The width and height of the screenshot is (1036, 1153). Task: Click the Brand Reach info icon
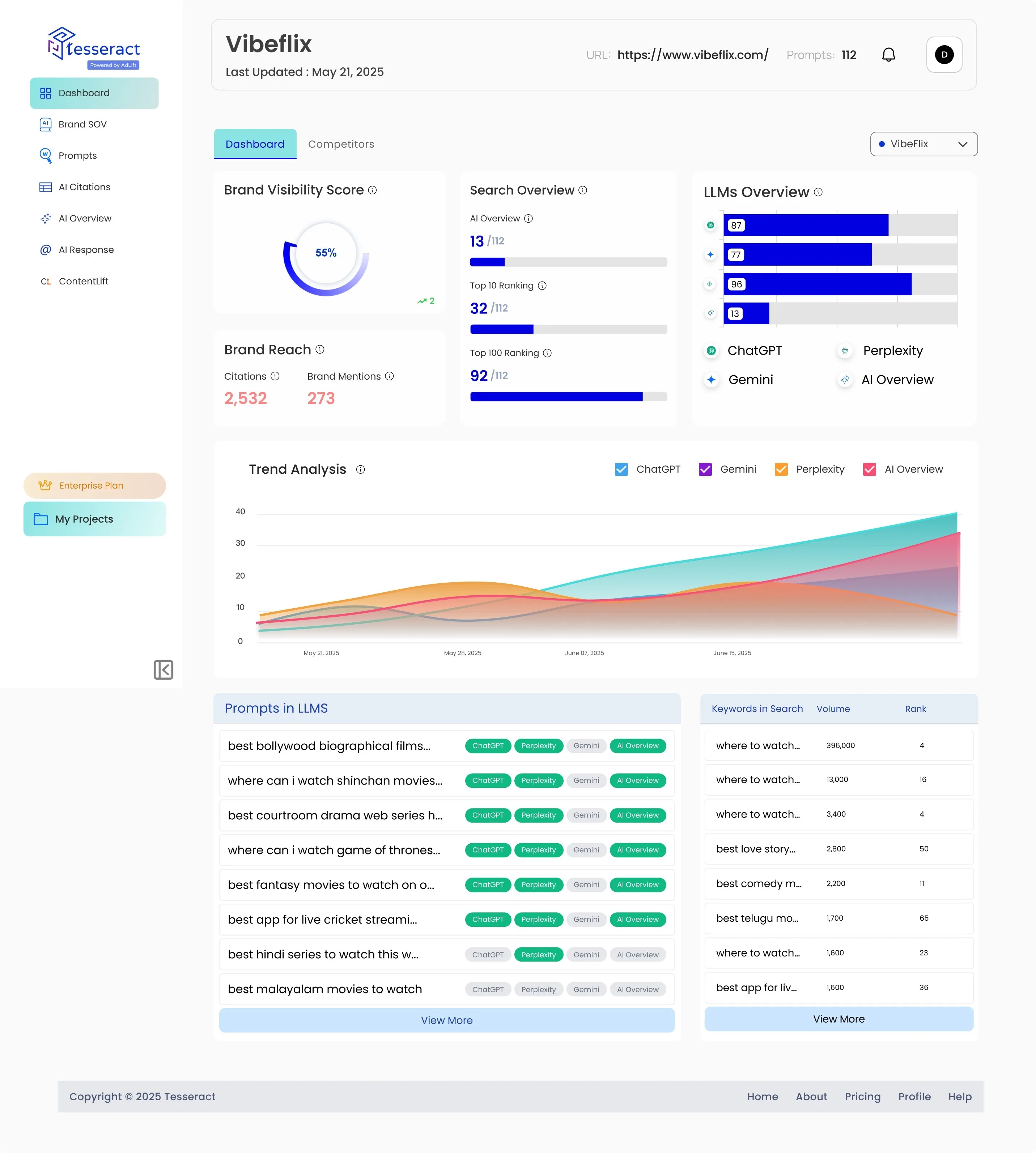[x=320, y=349]
